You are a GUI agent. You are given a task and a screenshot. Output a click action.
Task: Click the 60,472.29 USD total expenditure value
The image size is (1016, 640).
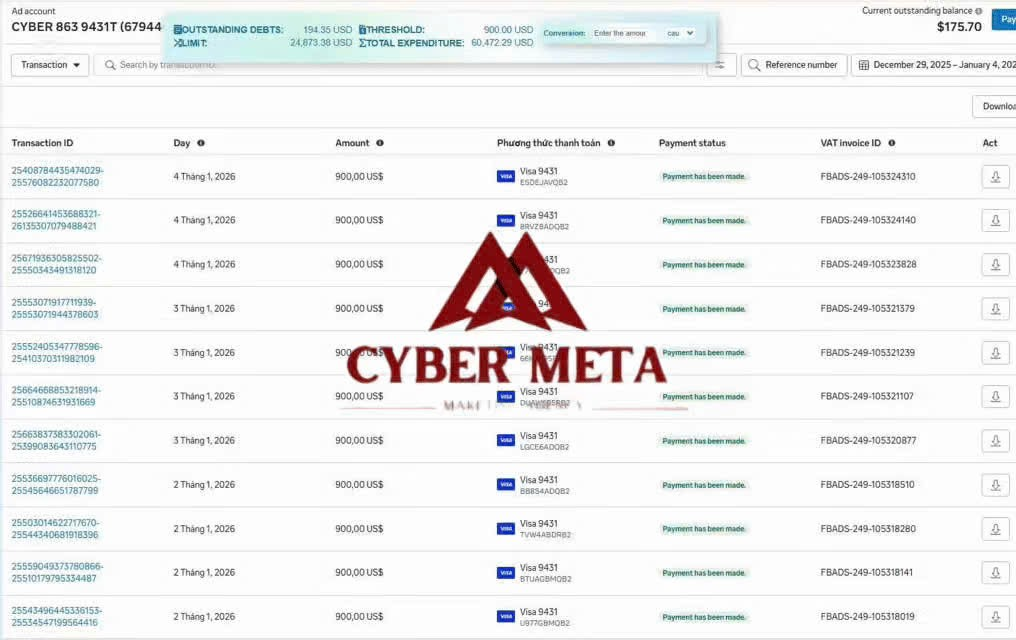[502, 43]
